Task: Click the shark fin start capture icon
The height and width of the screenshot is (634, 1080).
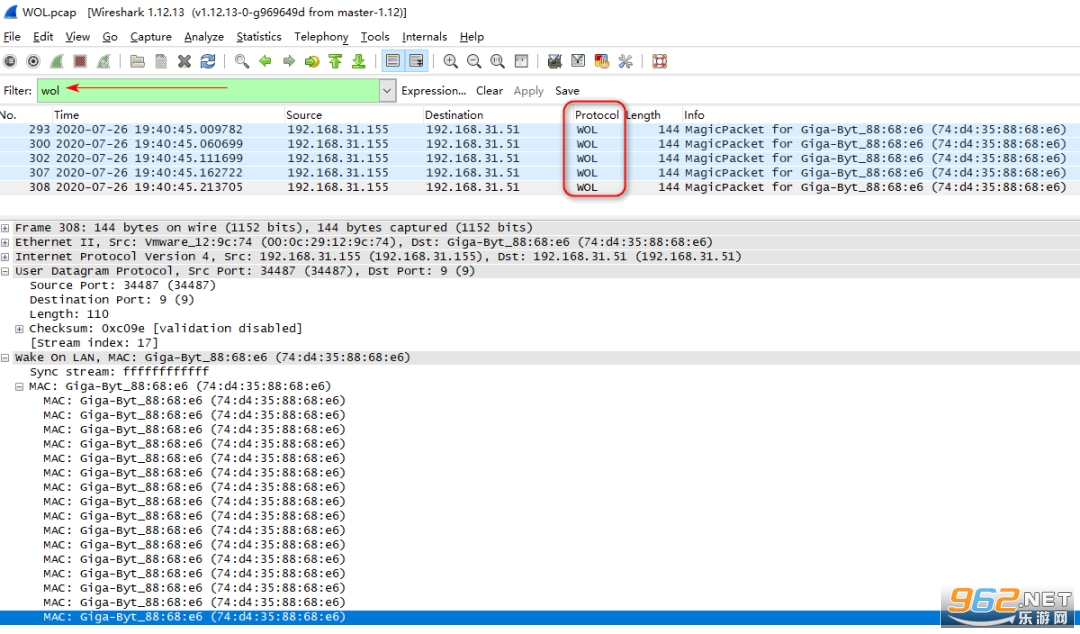Action: pos(57,62)
